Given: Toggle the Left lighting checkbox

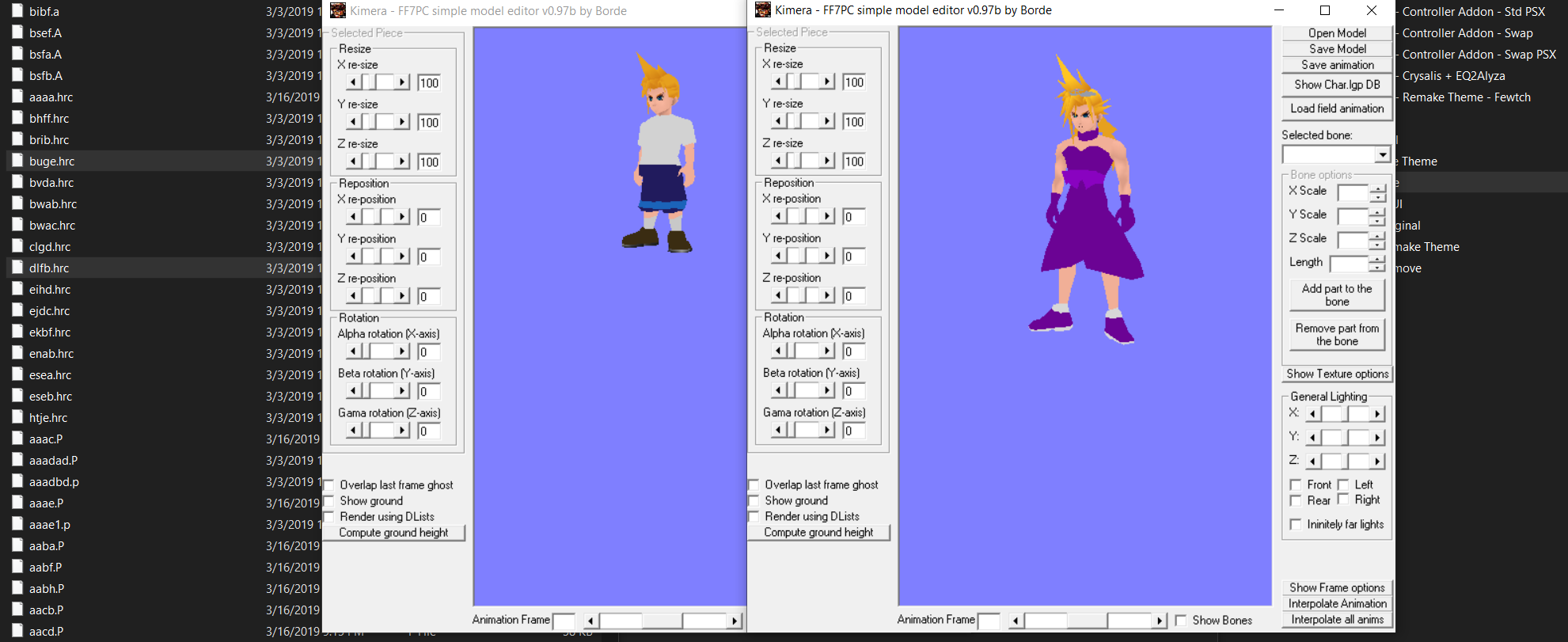Looking at the screenshot, I should point(1343,484).
